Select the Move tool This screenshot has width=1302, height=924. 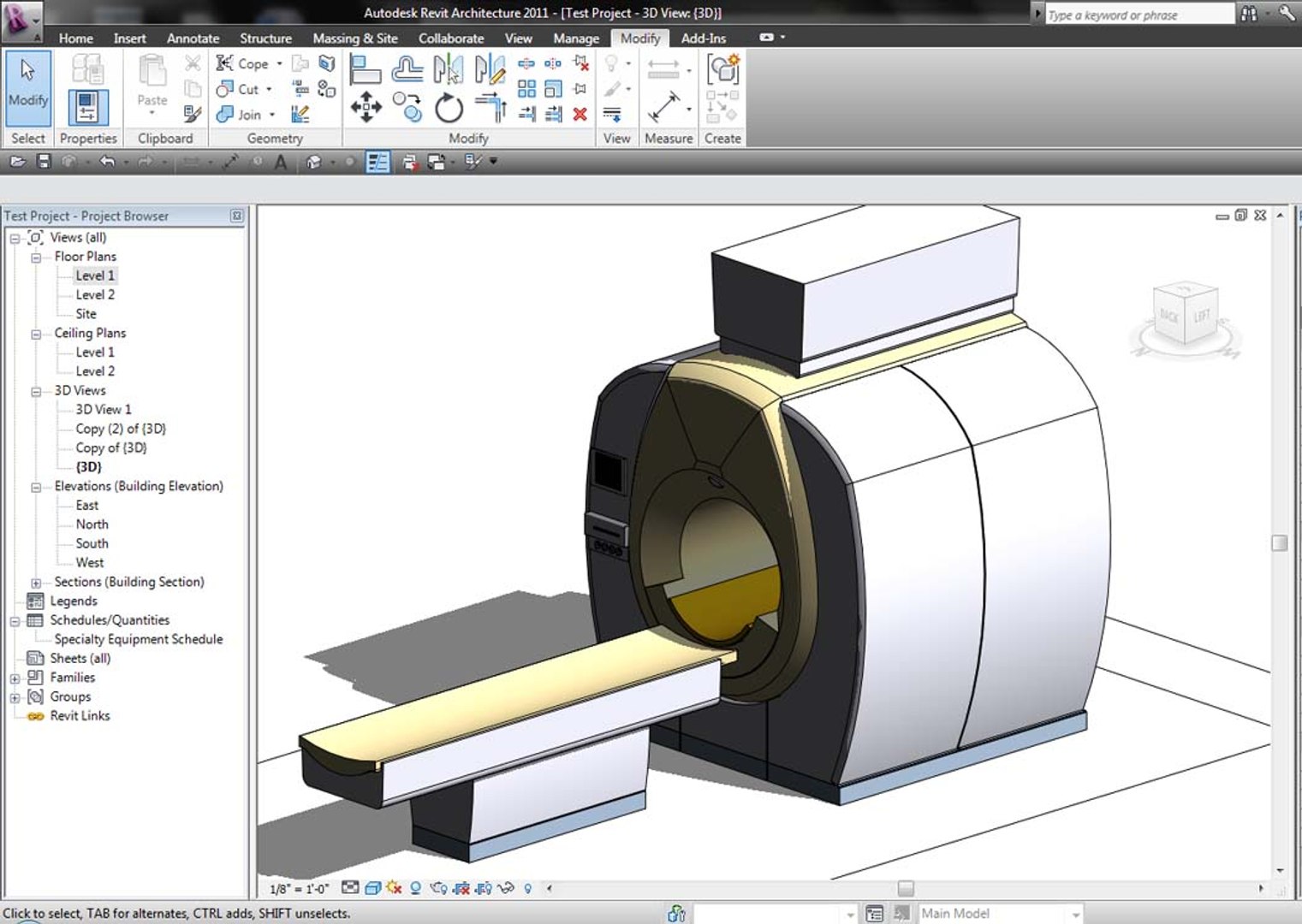[x=366, y=108]
